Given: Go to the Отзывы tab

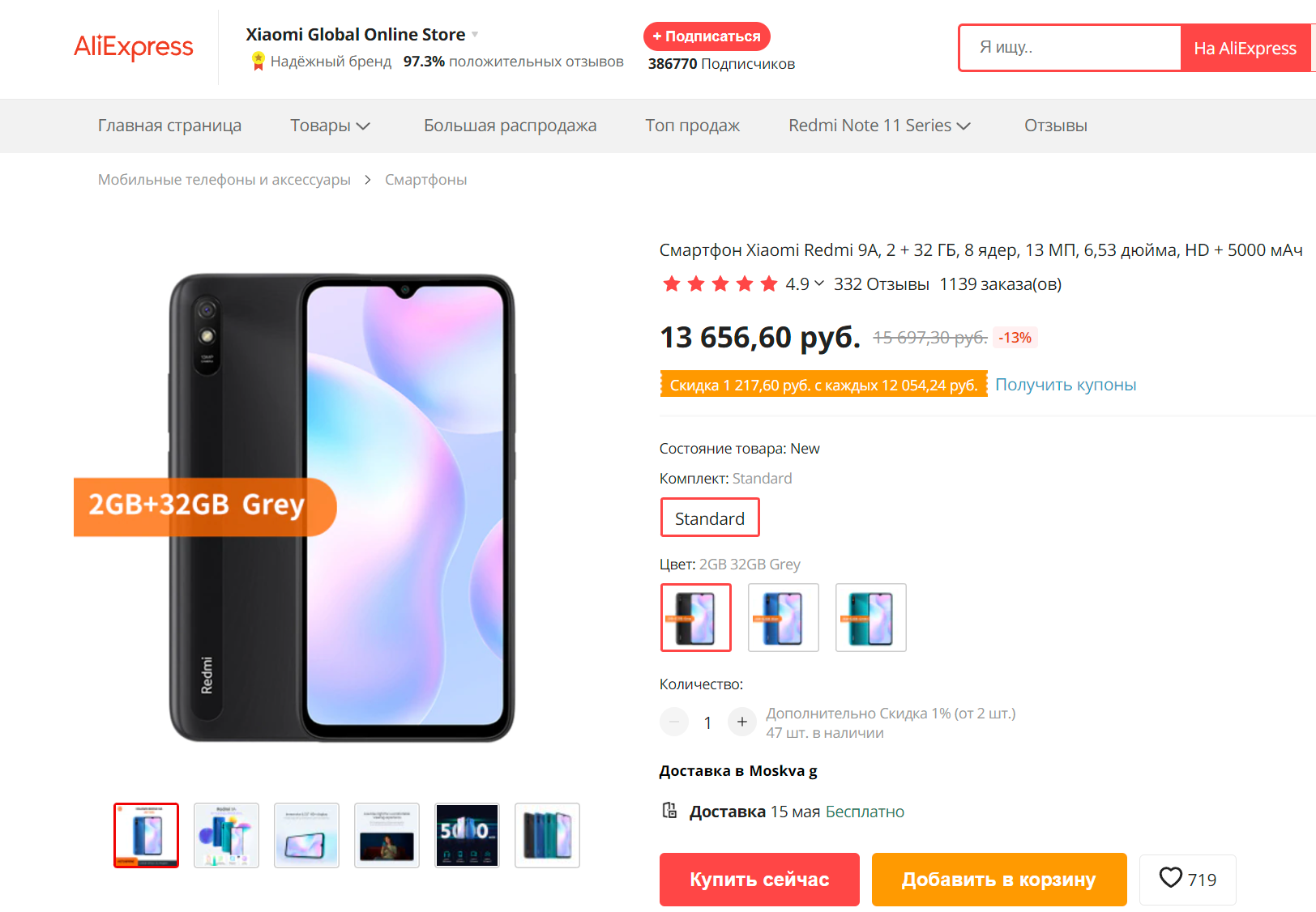Looking at the screenshot, I should pyautogui.click(x=1055, y=126).
